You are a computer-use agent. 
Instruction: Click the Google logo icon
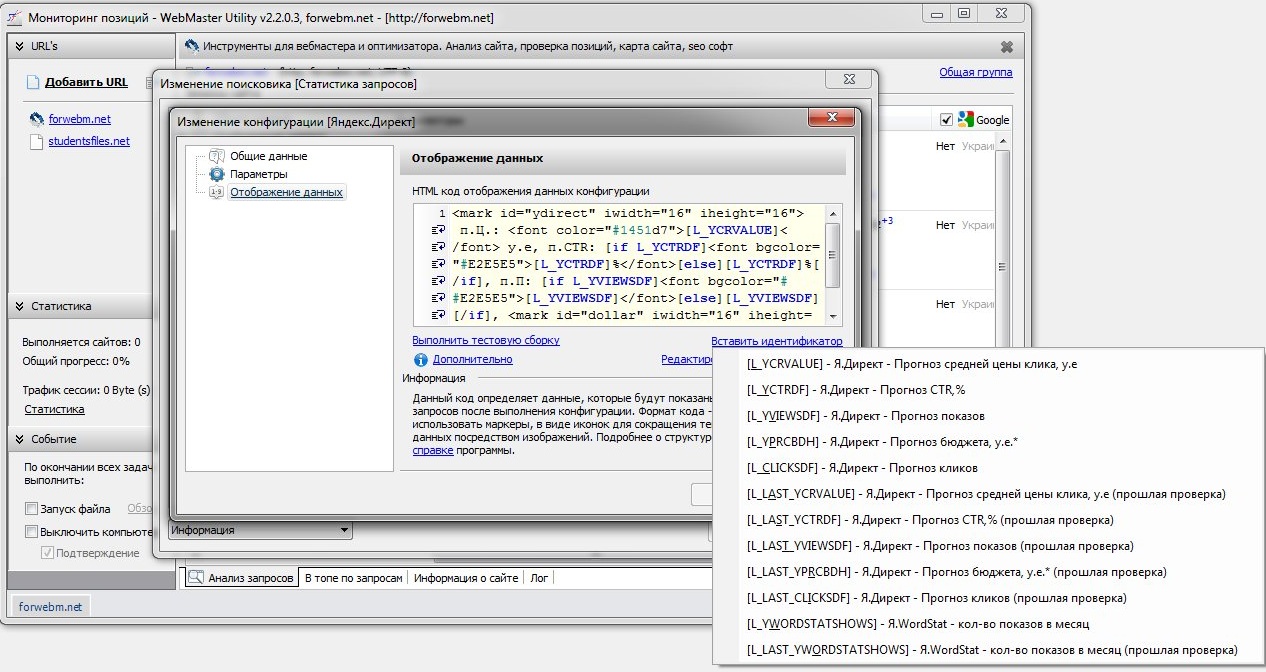point(966,120)
